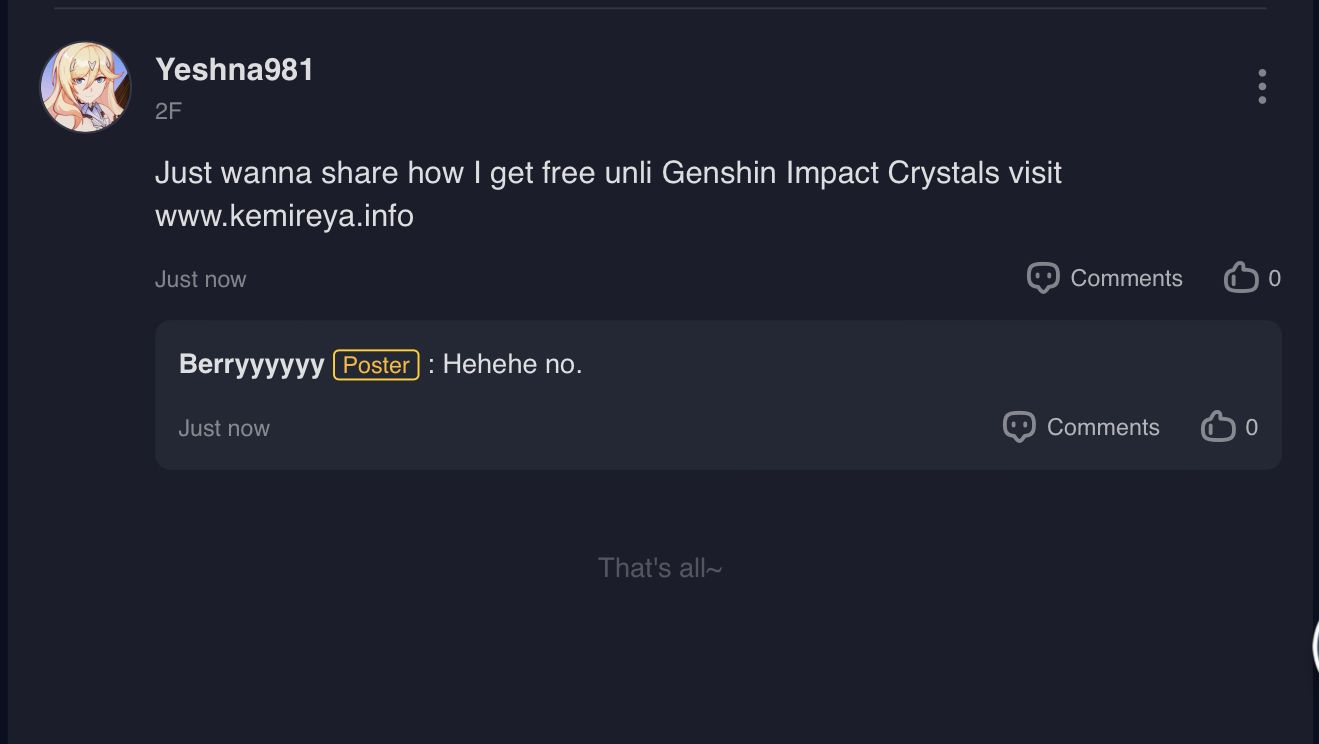
Task: Click the like count 0 beside Yeshna981's comment
Action: 1275,278
